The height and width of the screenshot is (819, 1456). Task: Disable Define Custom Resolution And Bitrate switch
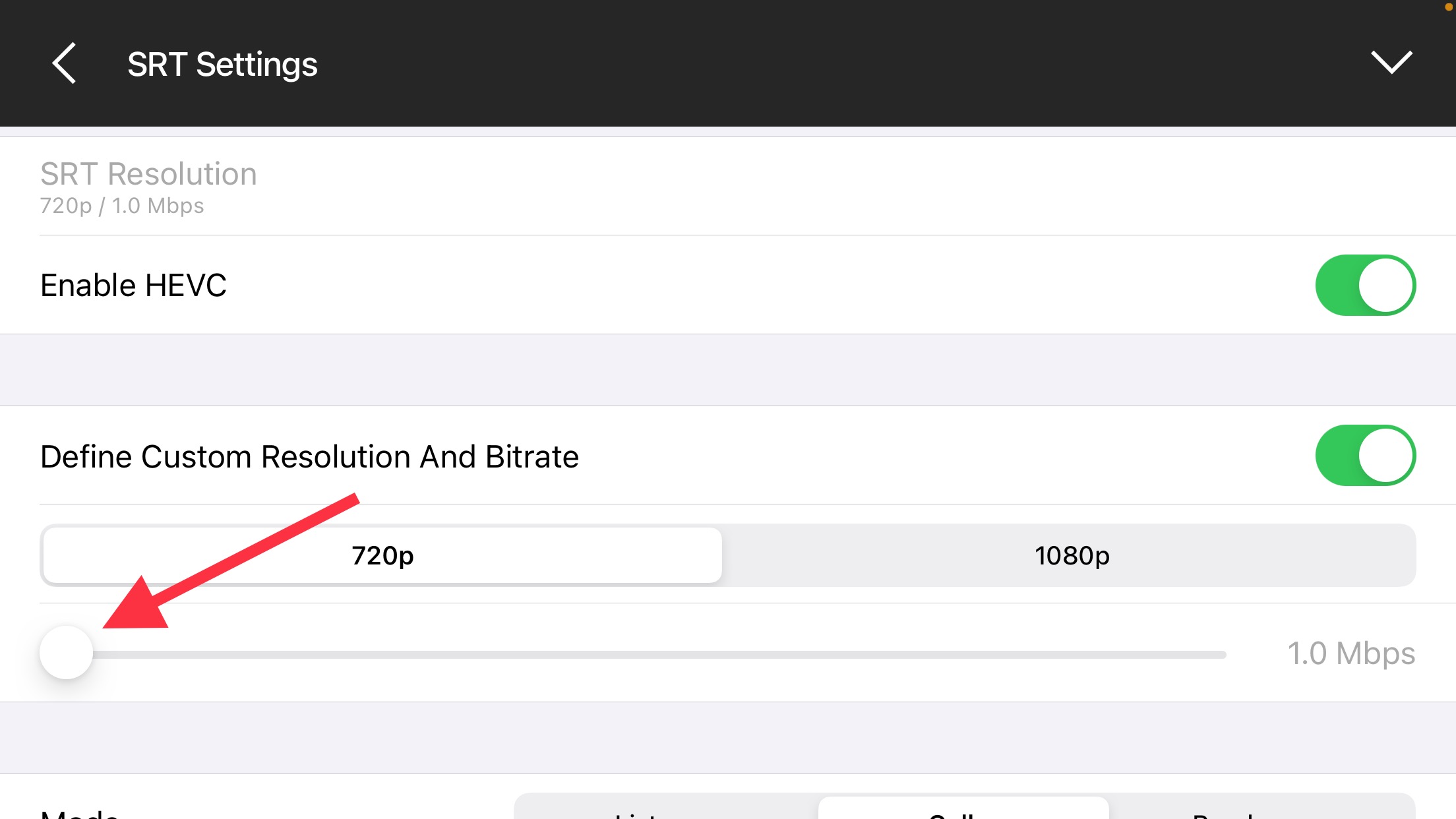[1365, 456]
